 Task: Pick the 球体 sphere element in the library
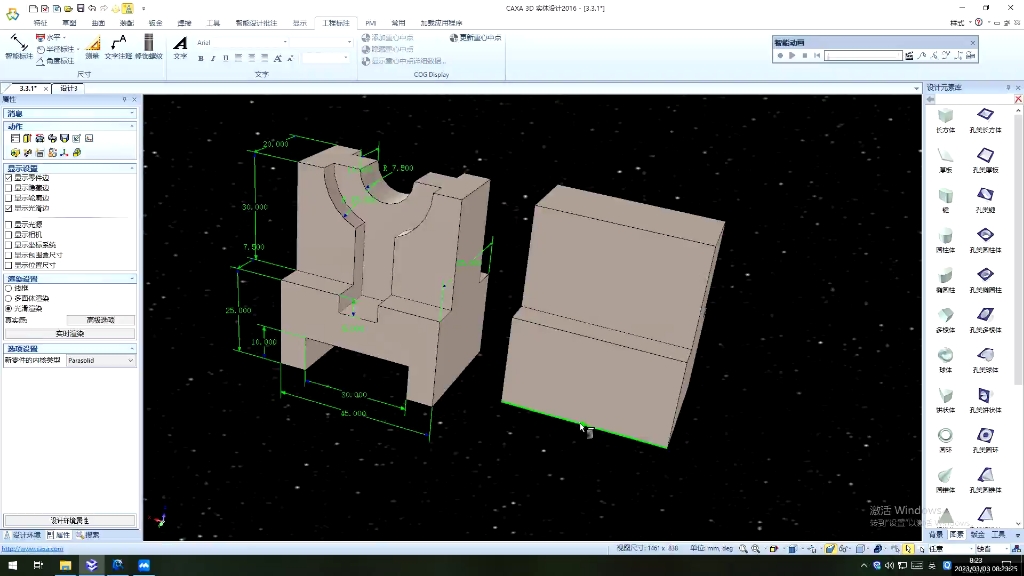coord(945,357)
